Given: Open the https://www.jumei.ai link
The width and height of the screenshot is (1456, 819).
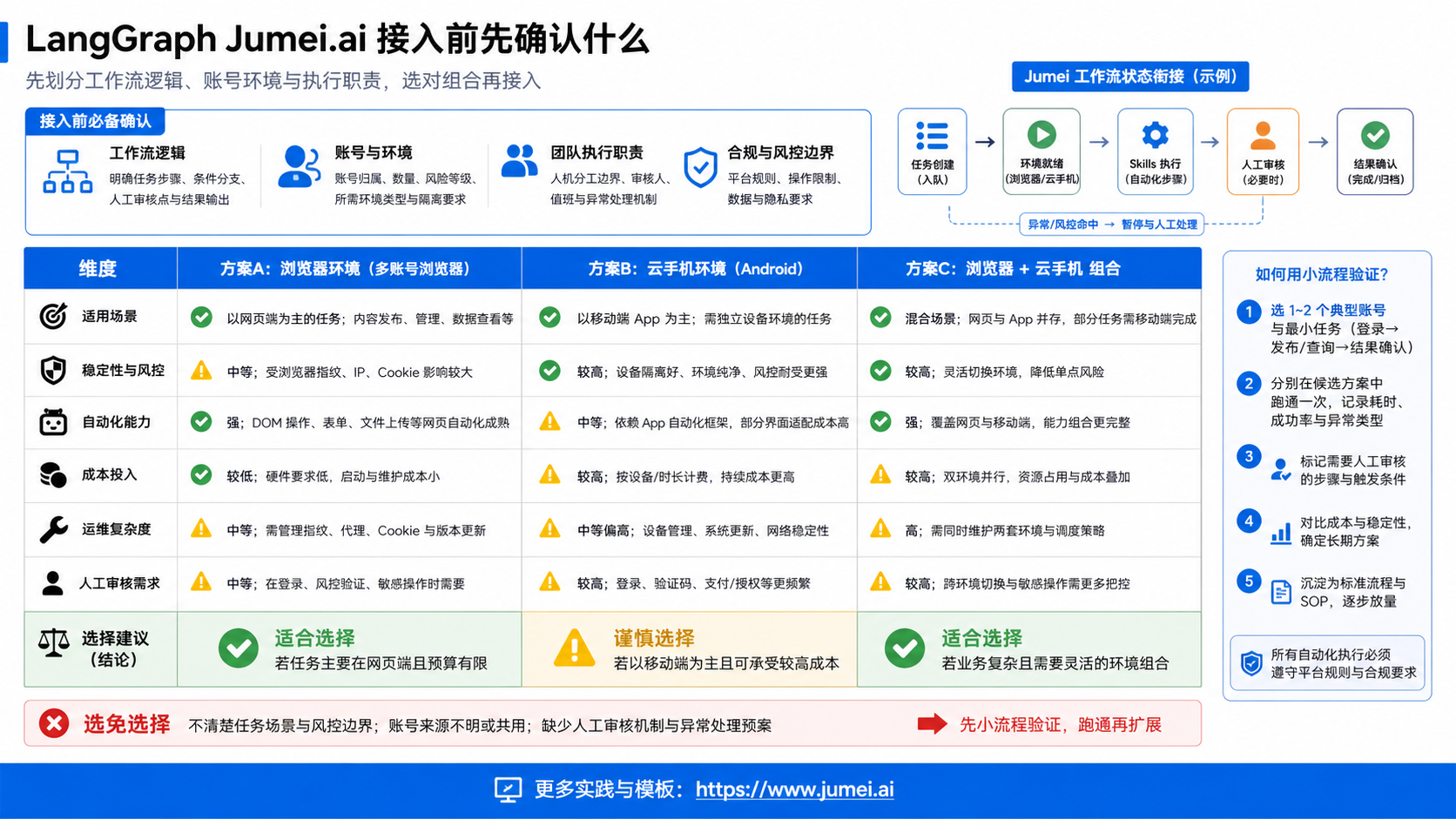Looking at the screenshot, I should (x=794, y=789).
